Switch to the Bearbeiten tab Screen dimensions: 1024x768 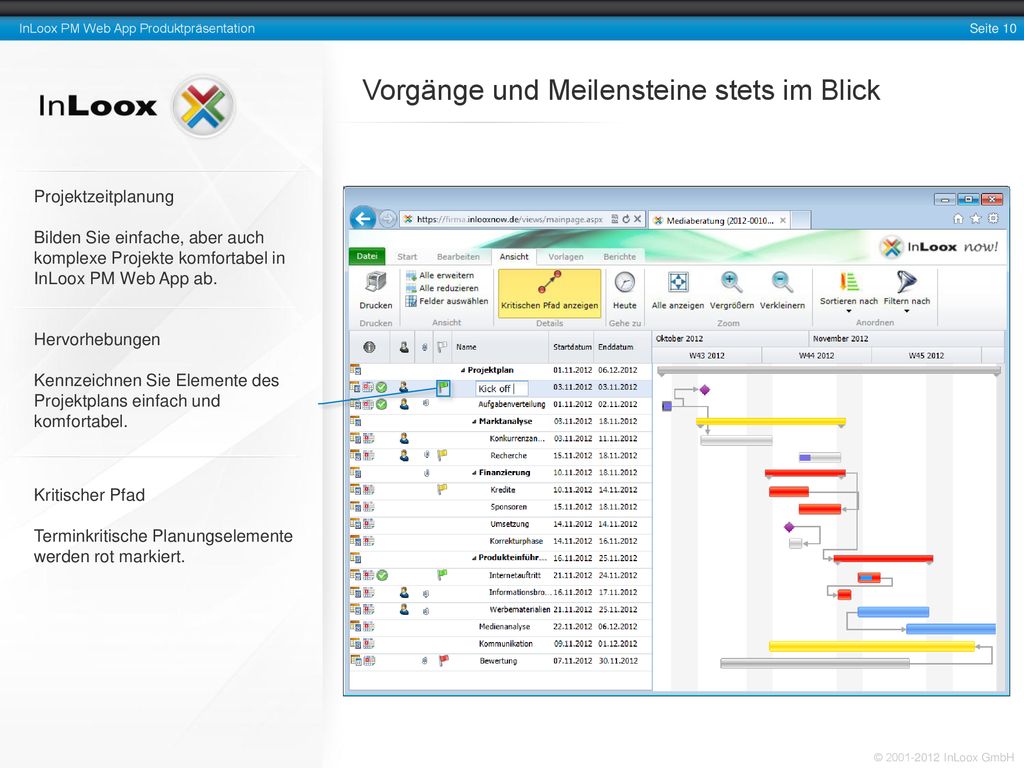point(458,257)
